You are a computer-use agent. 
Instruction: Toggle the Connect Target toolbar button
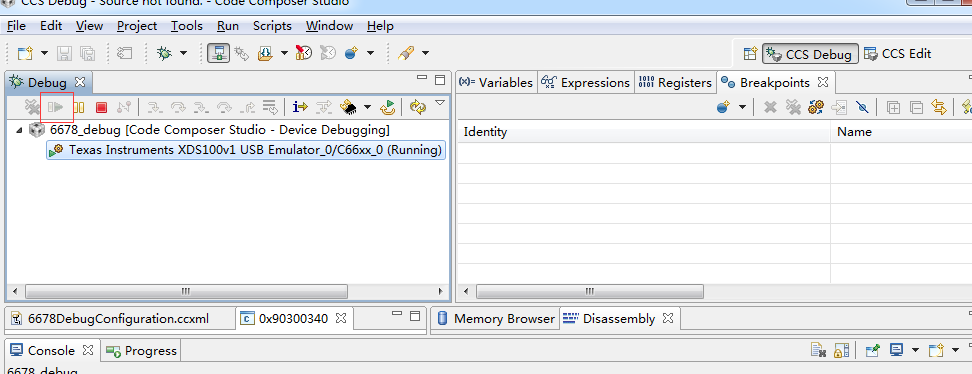tap(218, 53)
